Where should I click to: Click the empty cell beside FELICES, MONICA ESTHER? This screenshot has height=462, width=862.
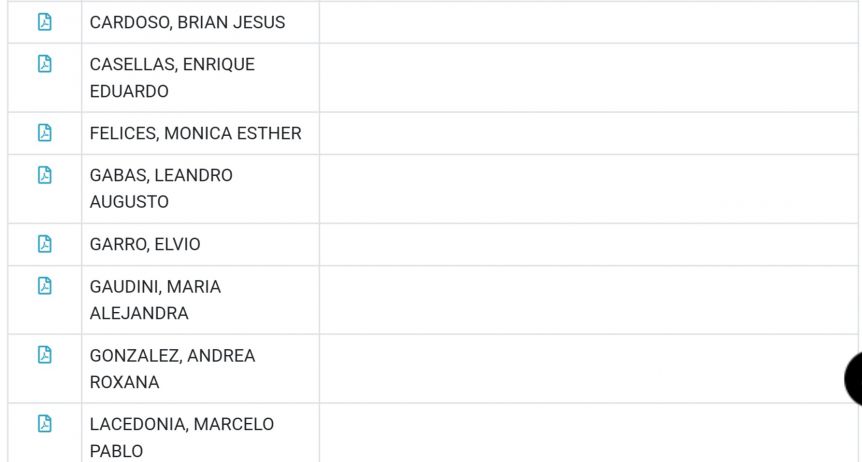(x=589, y=133)
